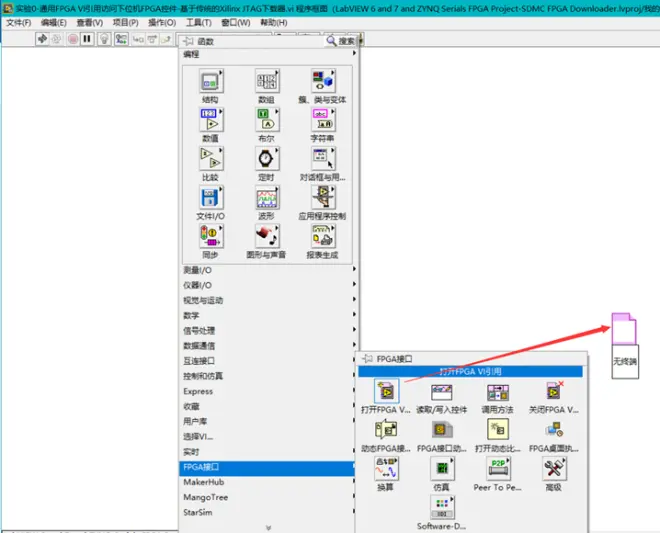
Task: Select the highlighted FPGA接口 palette category
Action: [269, 467]
